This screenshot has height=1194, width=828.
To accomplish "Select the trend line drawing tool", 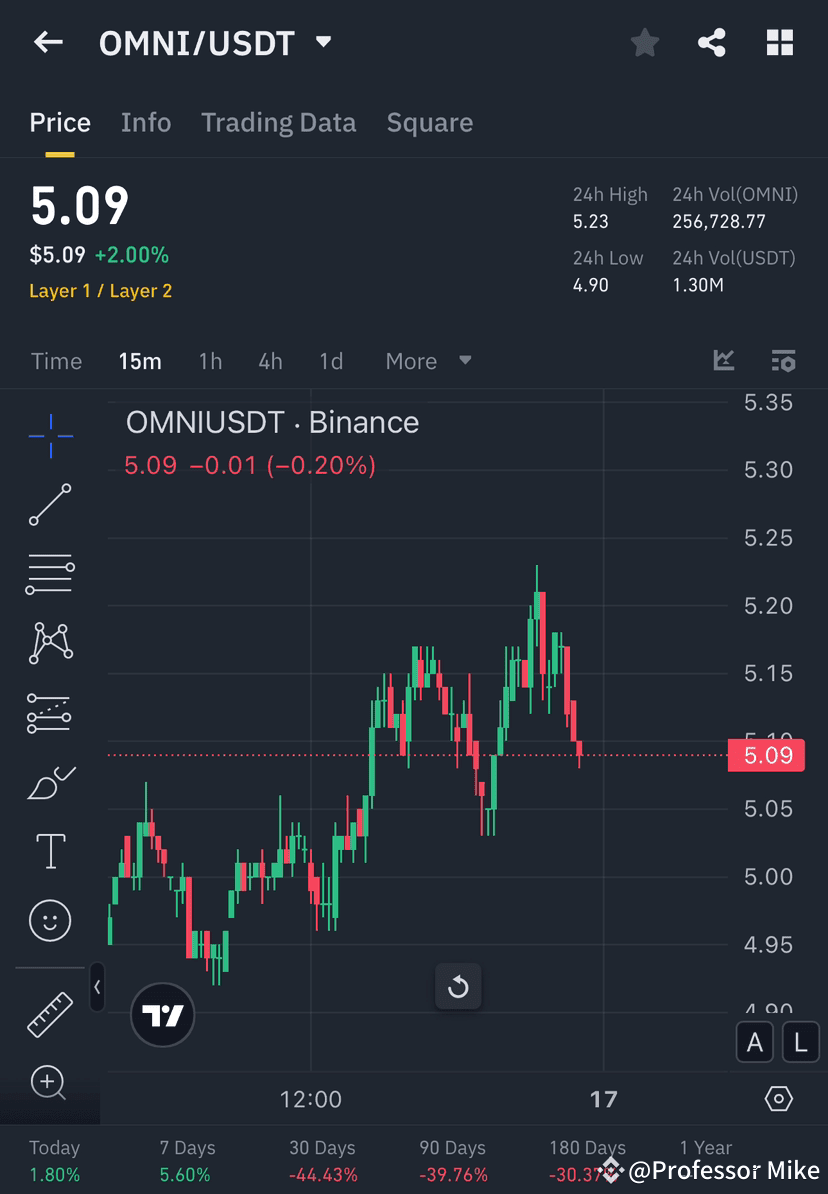I will (50, 504).
